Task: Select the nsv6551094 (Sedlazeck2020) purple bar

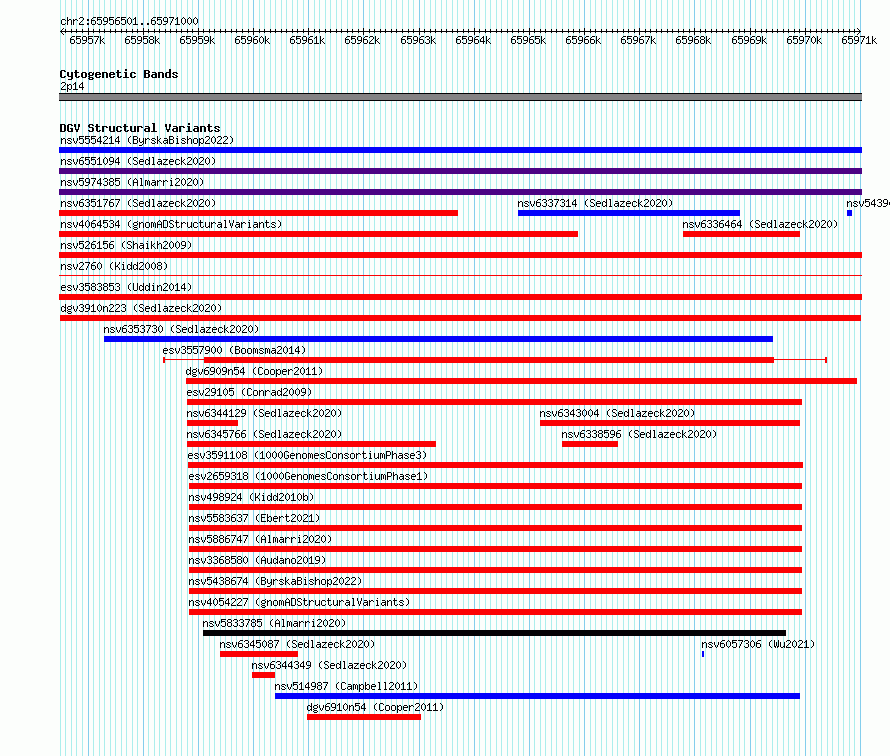Action: click(x=460, y=171)
